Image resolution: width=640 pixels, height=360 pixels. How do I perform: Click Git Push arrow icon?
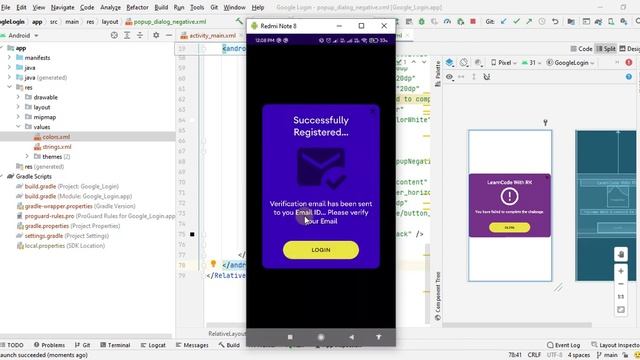pos(529,21)
